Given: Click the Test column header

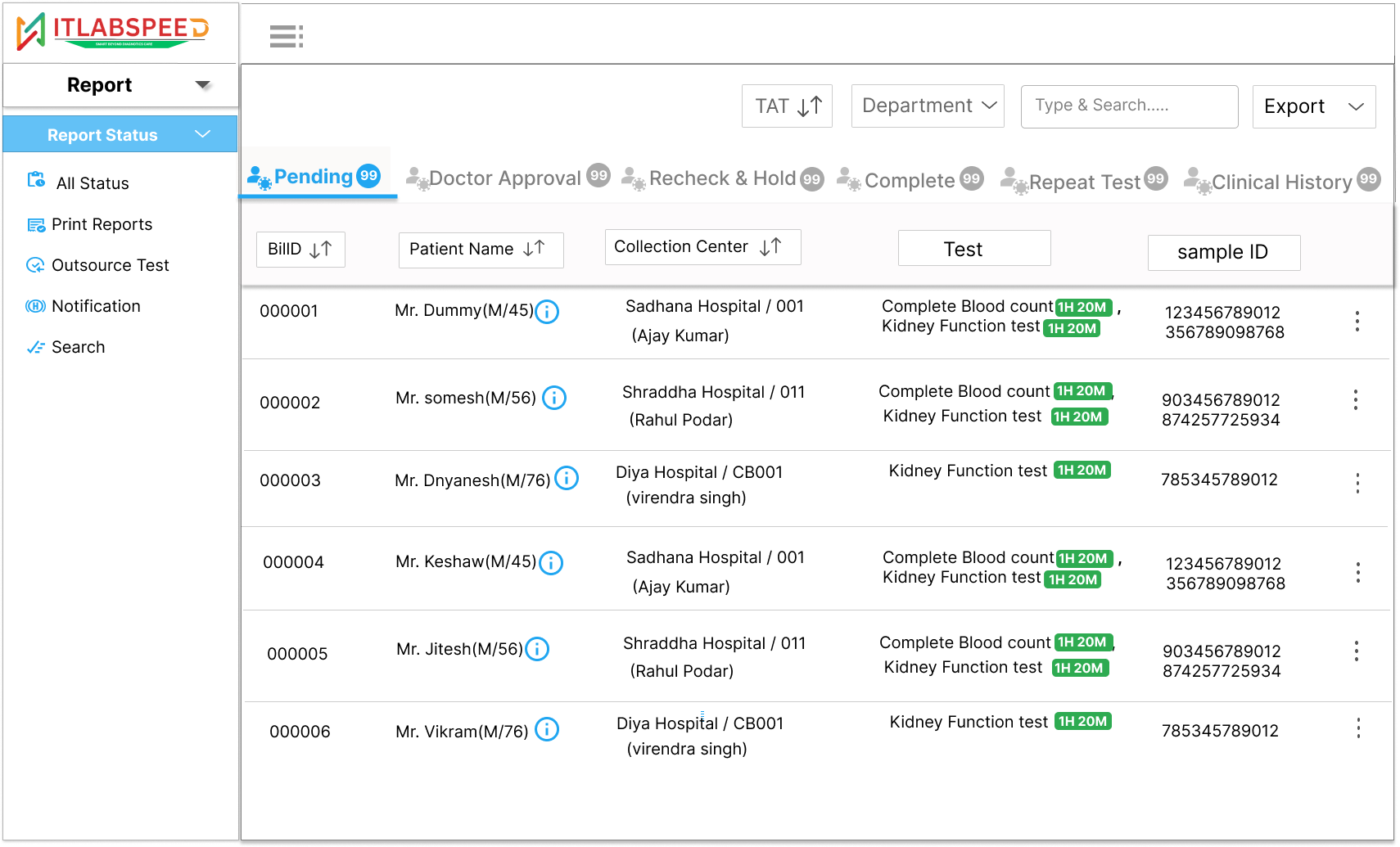Looking at the screenshot, I should pos(974,248).
